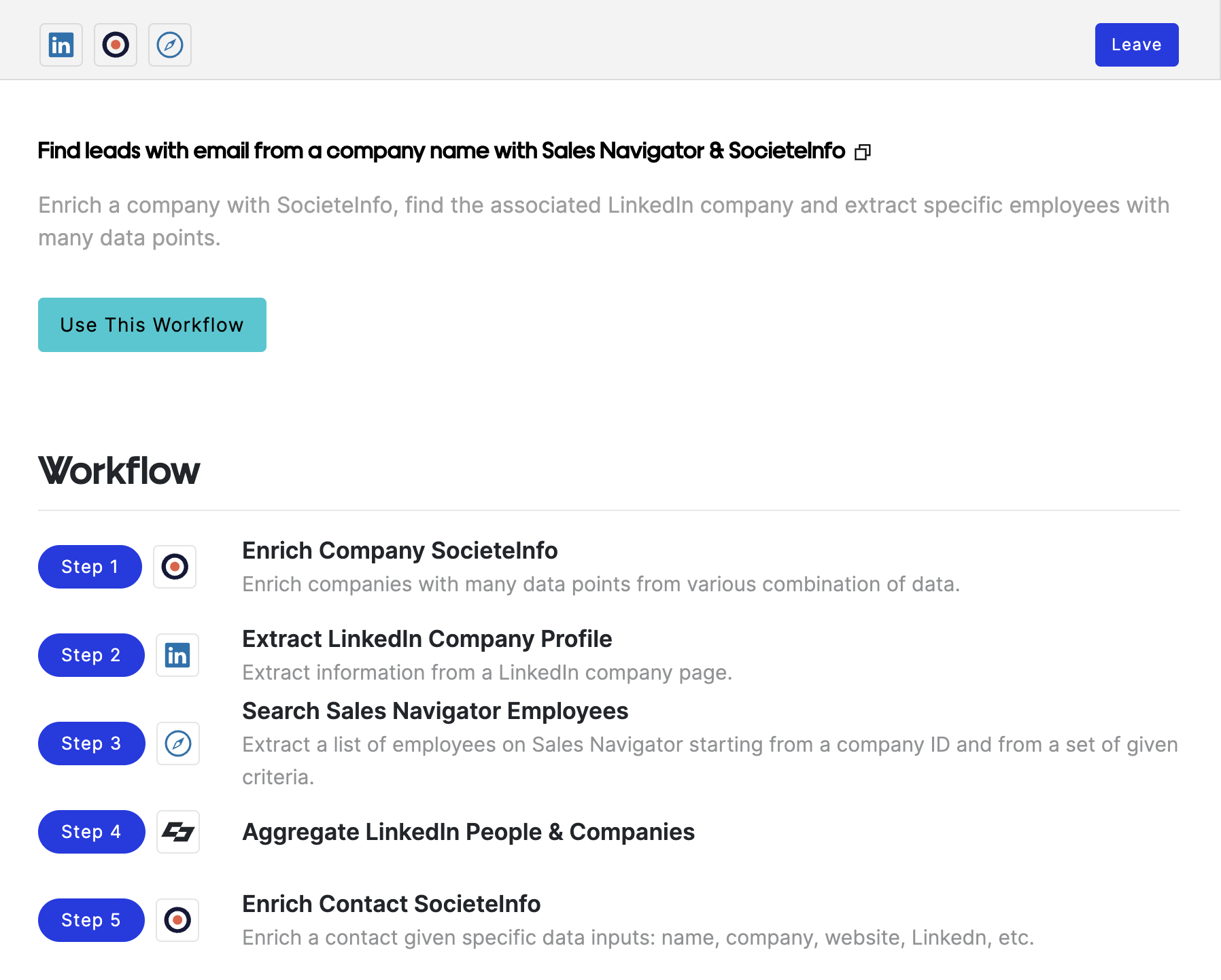Leave the workflow page
Viewport: 1221px width, 980px height.
coord(1137,45)
